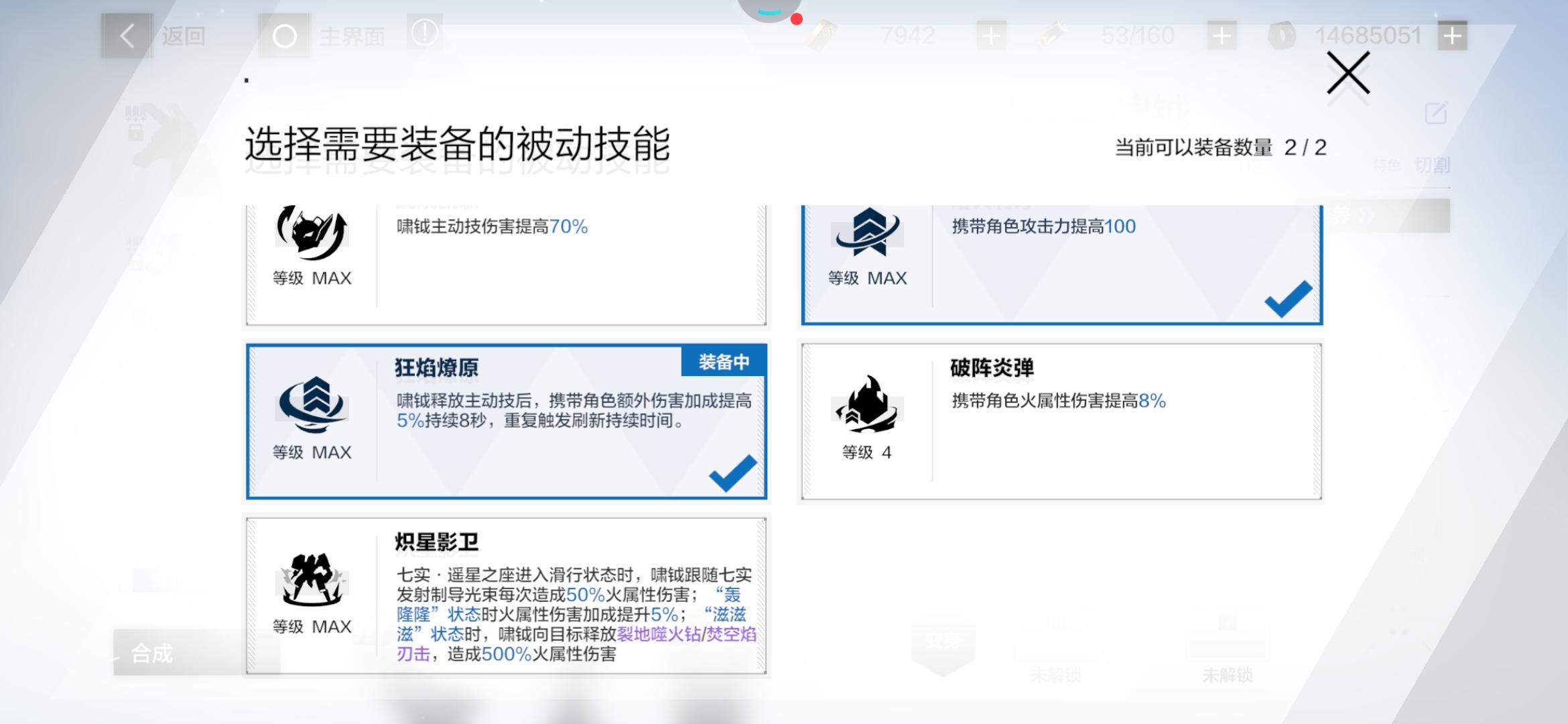Image resolution: width=1568 pixels, height=724 pixels.
Task: Open the info exclamation icon
Action: tap(424, 32)
